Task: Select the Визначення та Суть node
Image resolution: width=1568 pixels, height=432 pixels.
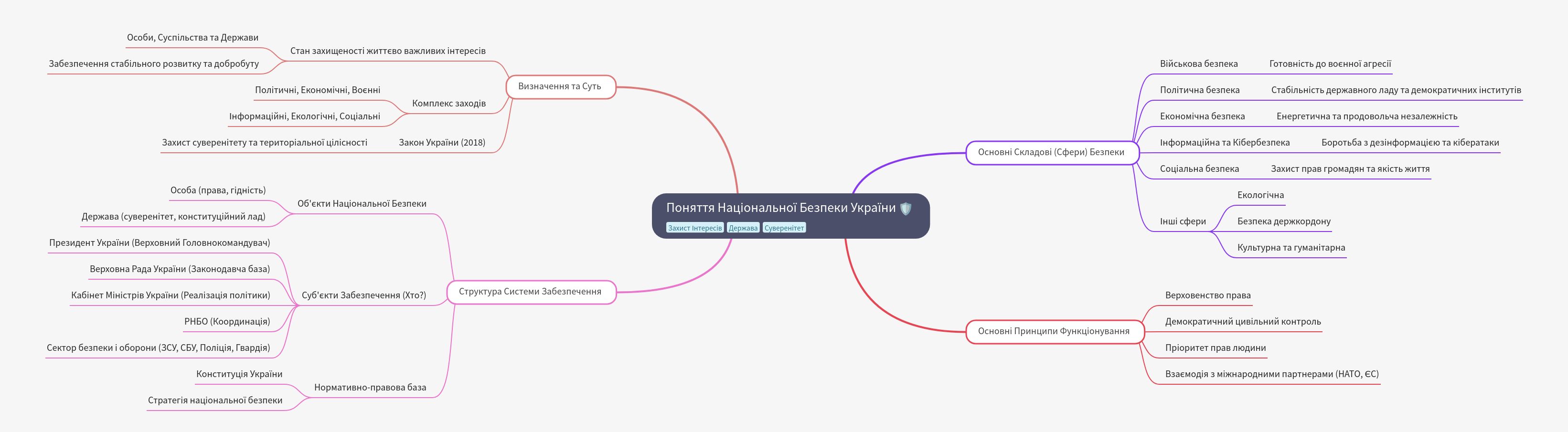Action: (x=560, y=87)
